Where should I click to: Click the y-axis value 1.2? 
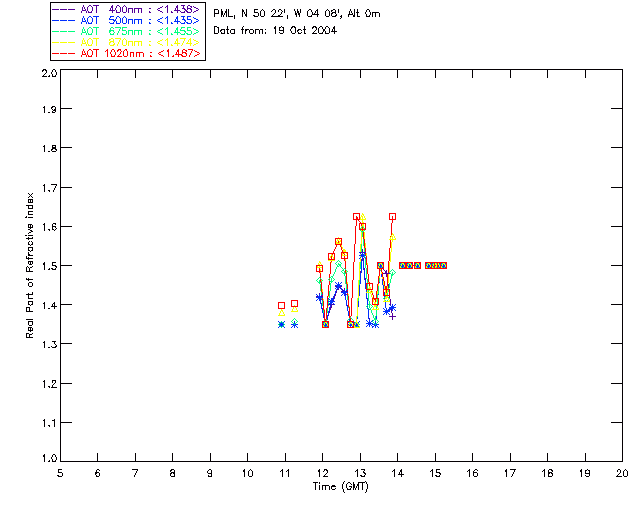[x=49, y=384]
